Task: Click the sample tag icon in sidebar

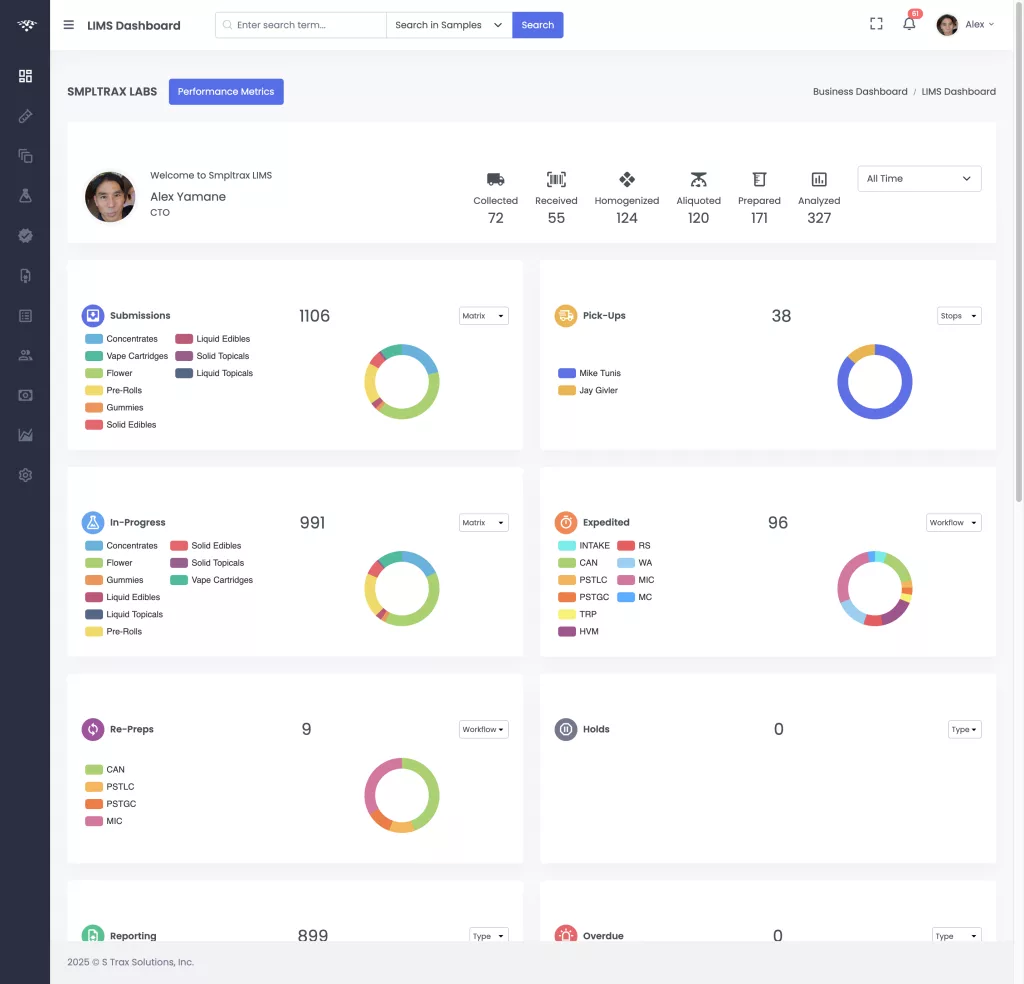Action: (25, 116)
